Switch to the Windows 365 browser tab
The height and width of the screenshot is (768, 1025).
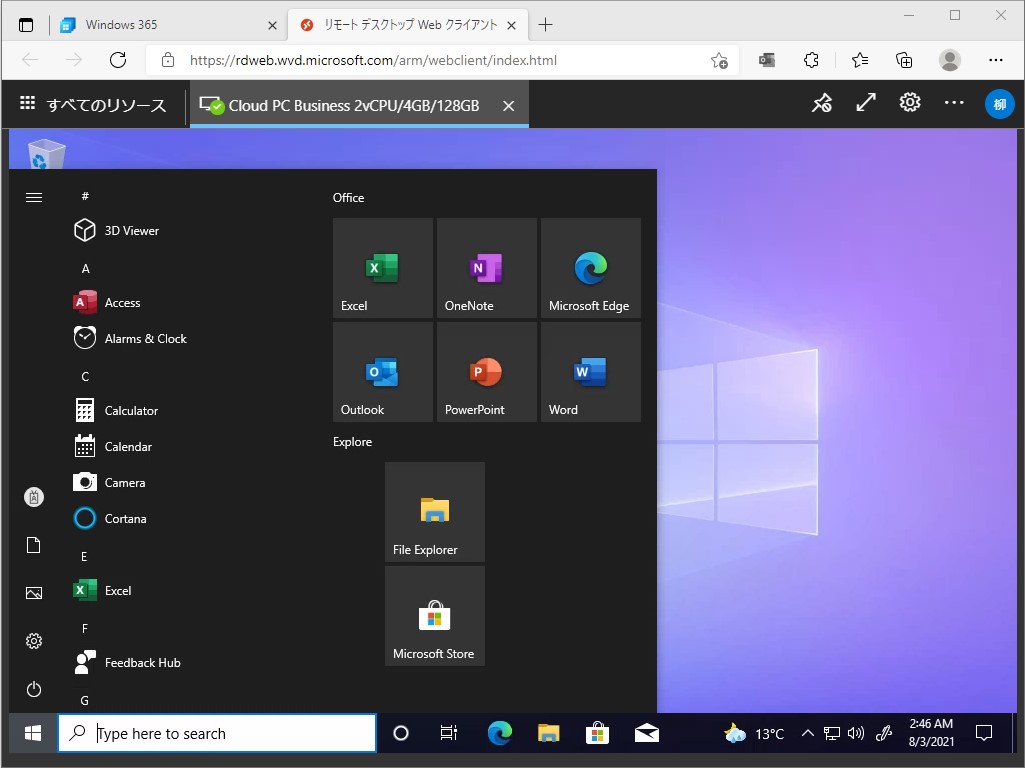160,24
